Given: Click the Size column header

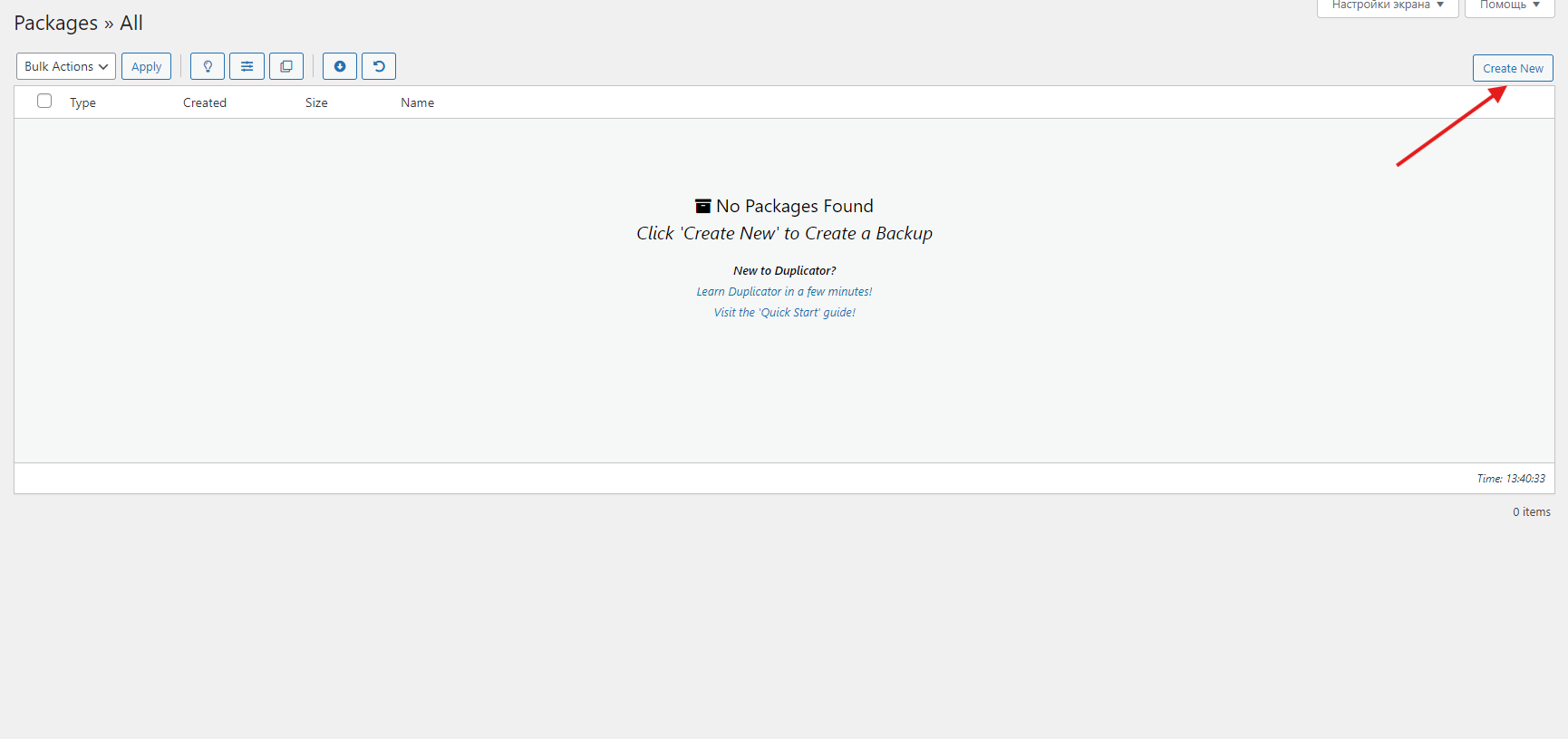Looking at the screenshot, I should [x=316, y=102].
